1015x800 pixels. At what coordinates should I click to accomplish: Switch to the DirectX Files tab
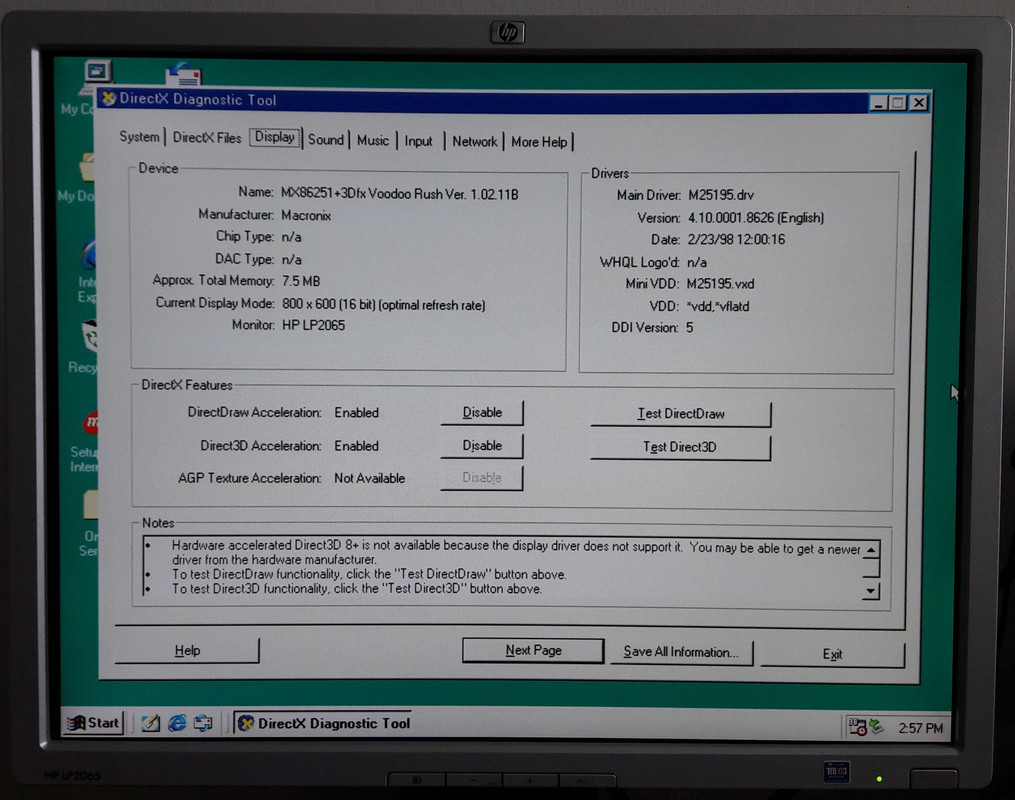[206, 137]
